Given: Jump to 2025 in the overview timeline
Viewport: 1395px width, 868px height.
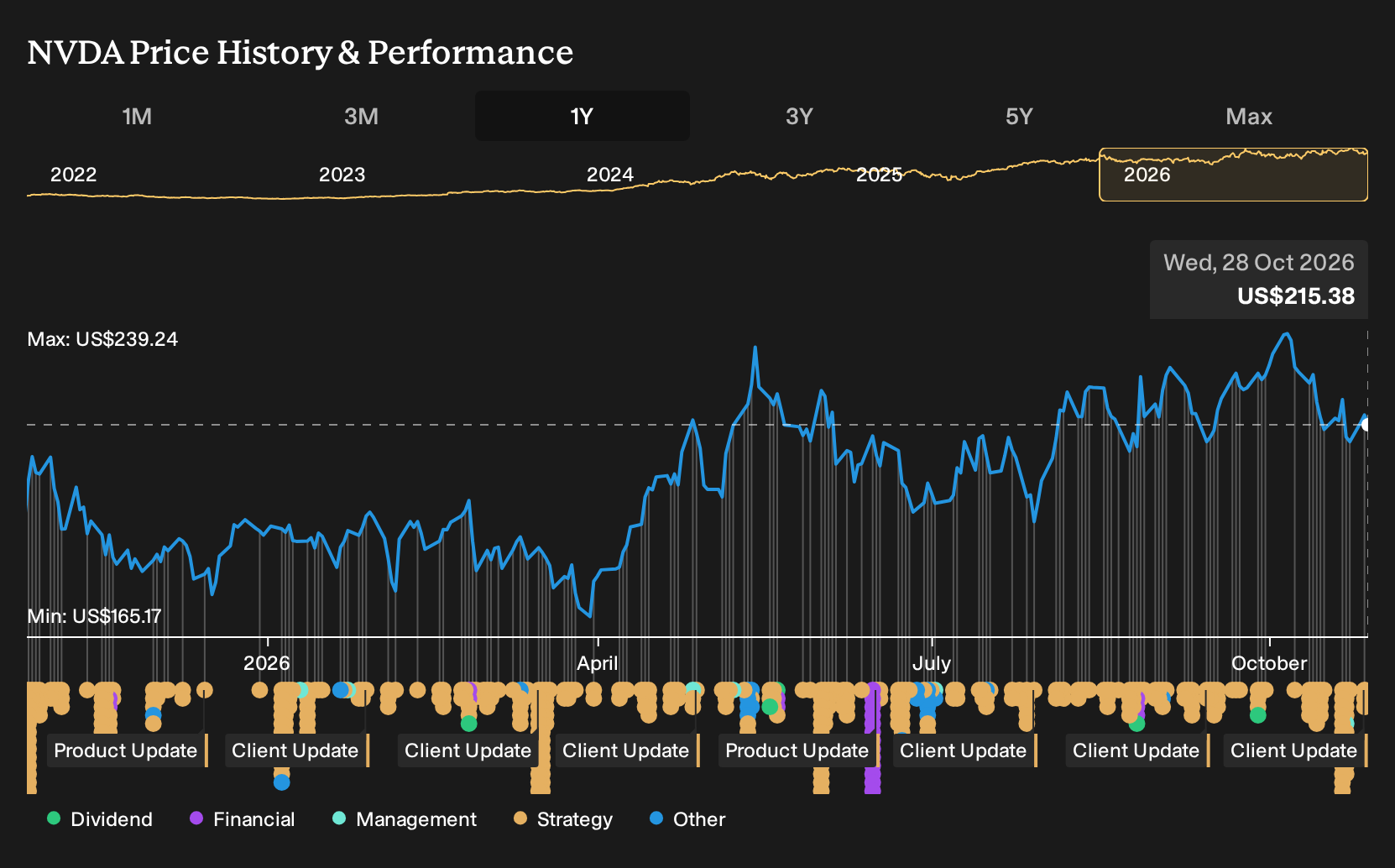Looking at the screenshot, I should pyautogui.click(x=879, y=175).
